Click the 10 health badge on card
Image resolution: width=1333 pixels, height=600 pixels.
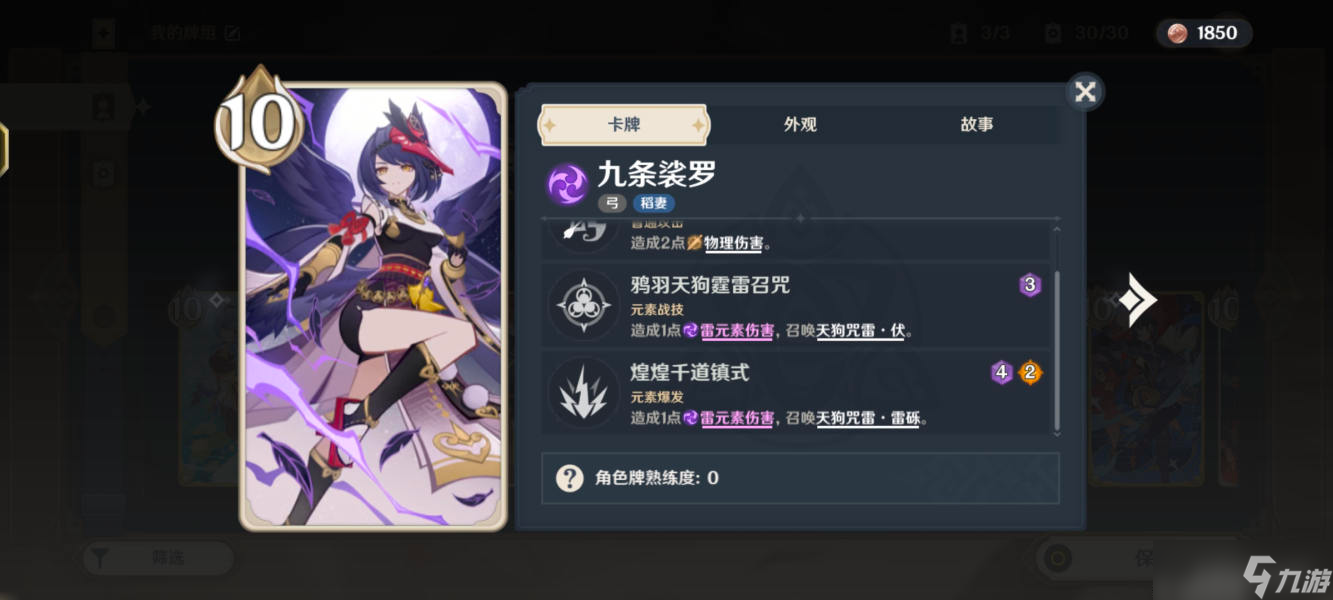[x=259, y=122]
